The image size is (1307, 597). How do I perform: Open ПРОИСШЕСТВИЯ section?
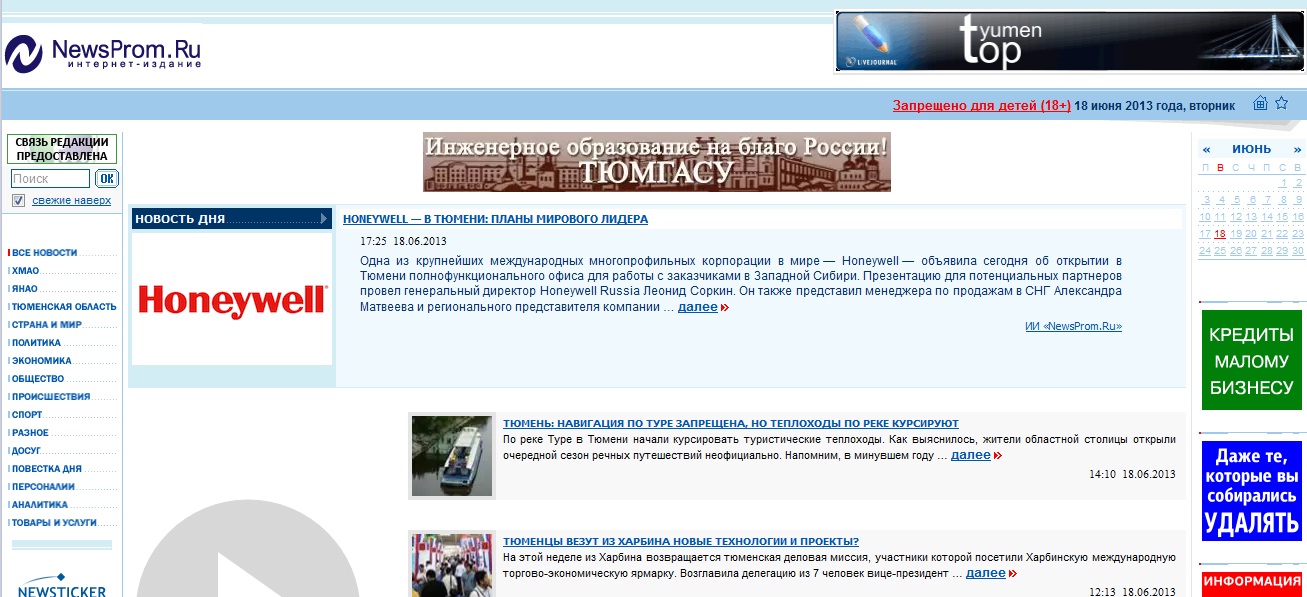(x=51, y=397)
